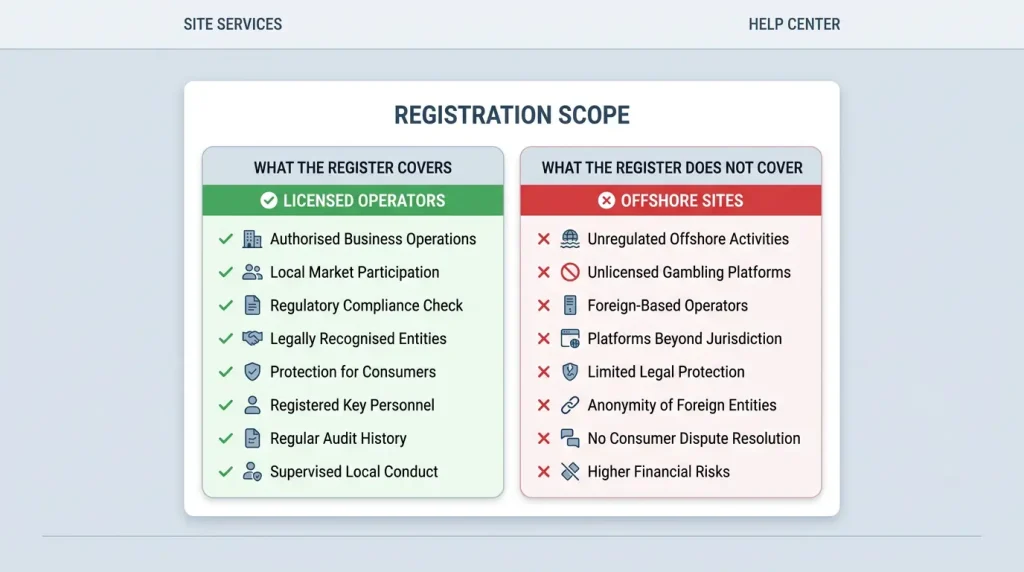Click the chain link icon beside Anonymity of Foreign Entities

click(x=570, y=405)
